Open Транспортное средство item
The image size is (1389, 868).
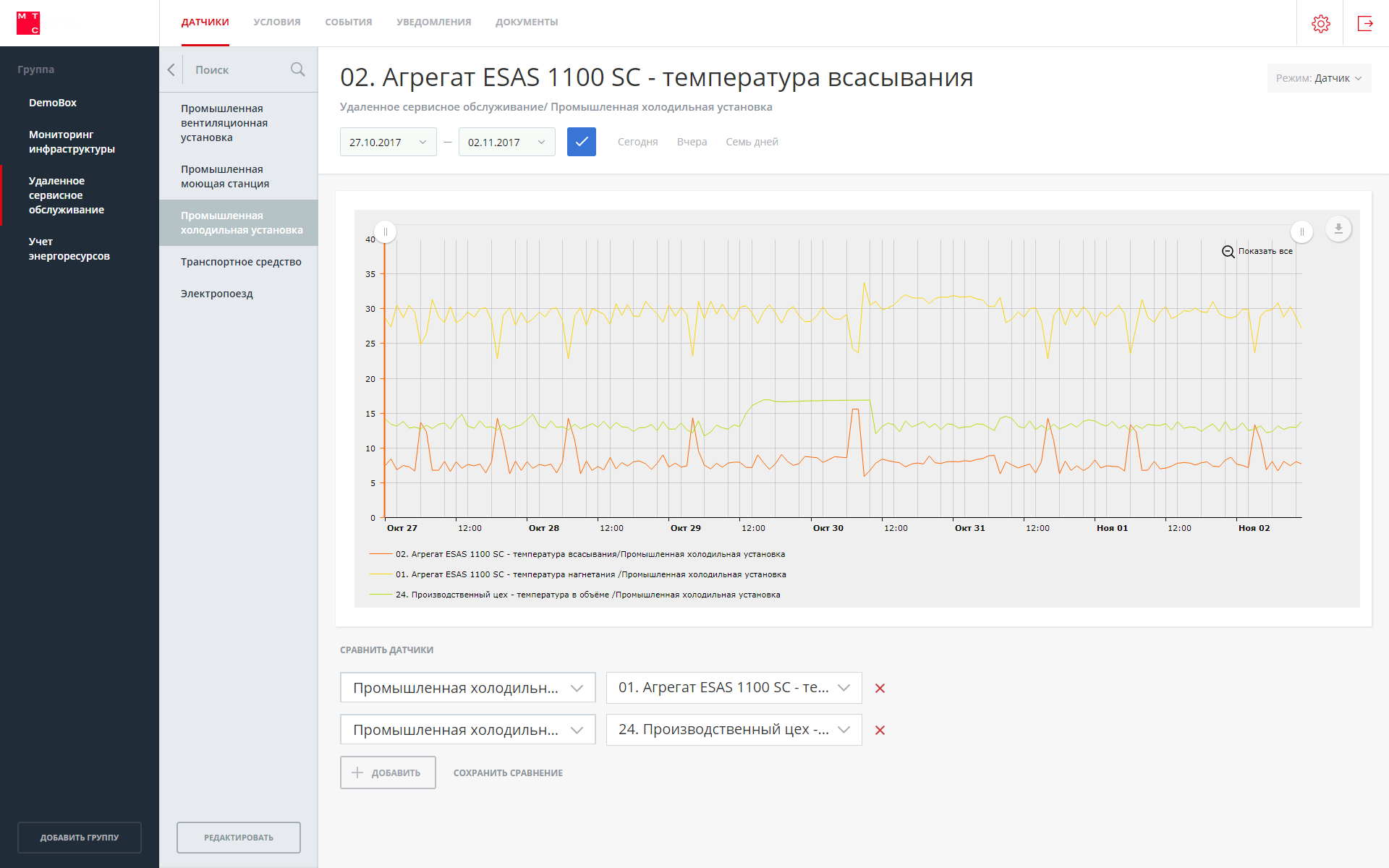[x=241, y=262]
